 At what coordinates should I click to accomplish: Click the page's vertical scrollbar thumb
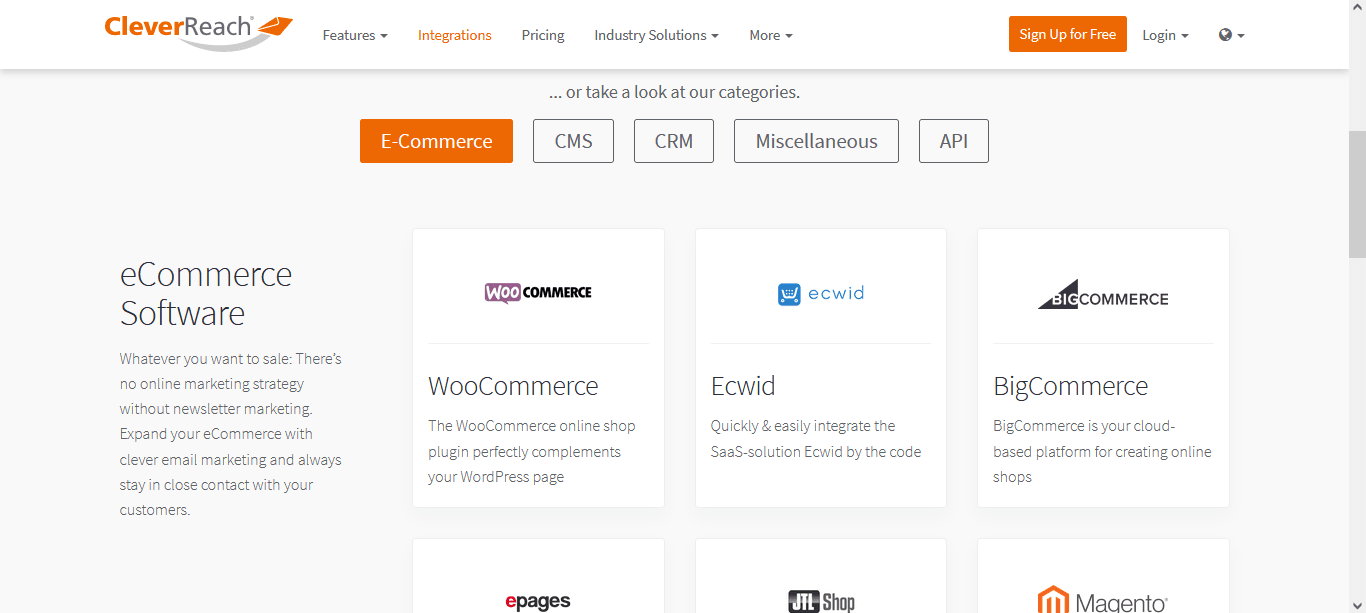click(1357, 195)
